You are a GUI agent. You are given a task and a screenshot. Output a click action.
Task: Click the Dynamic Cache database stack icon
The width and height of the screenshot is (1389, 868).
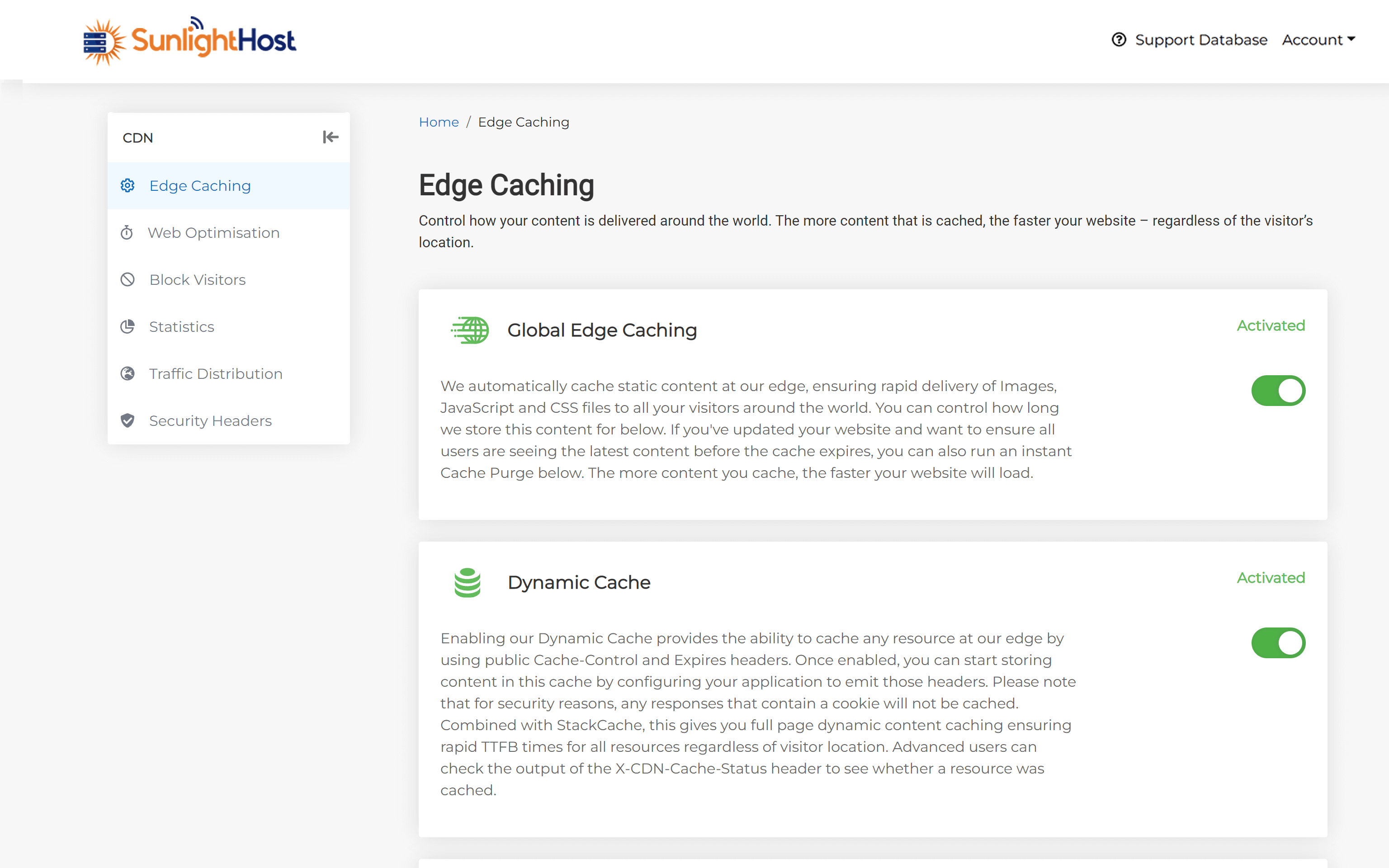pos(467,583)
